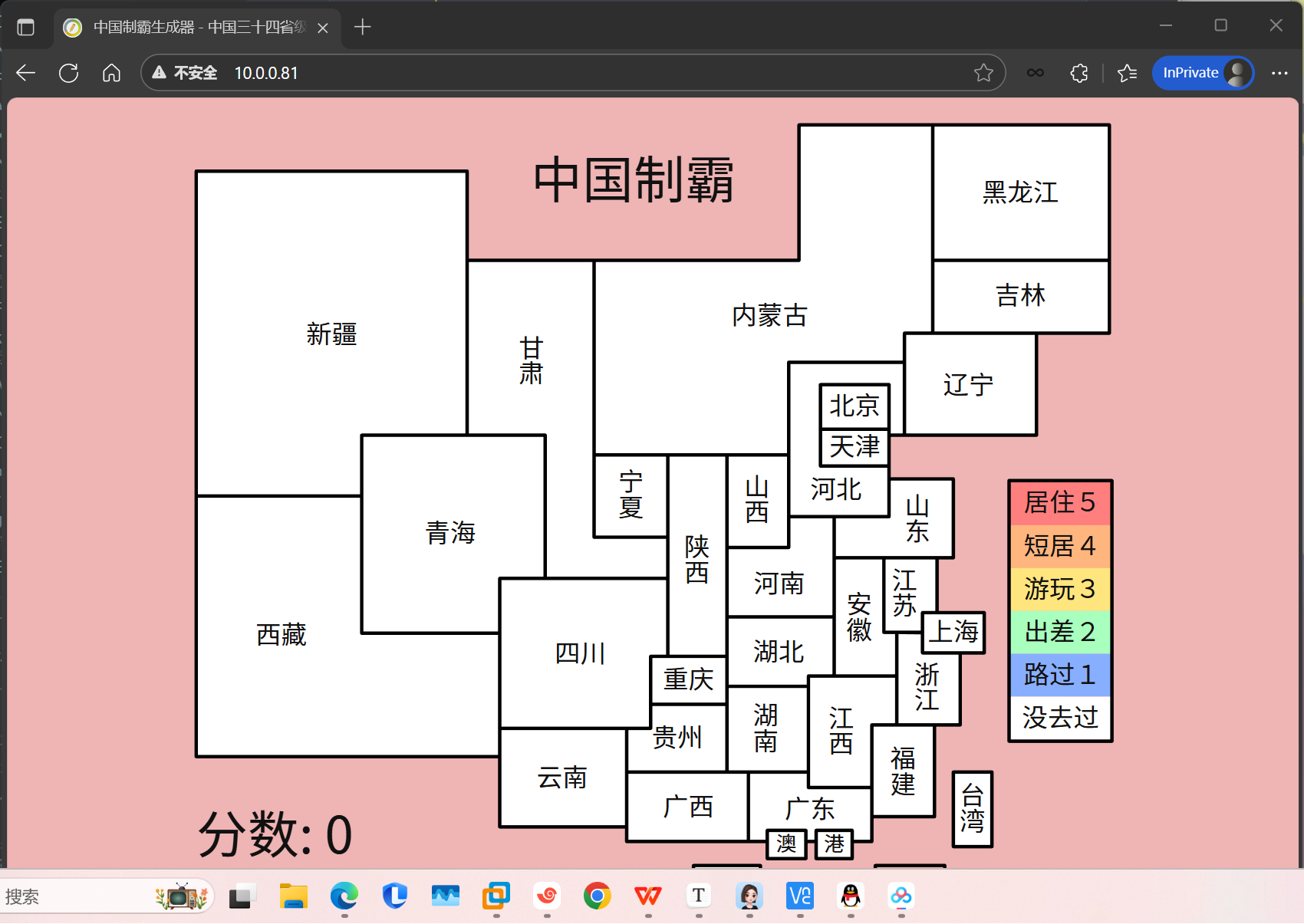Click the 新疆 province block

pos(331,334)
